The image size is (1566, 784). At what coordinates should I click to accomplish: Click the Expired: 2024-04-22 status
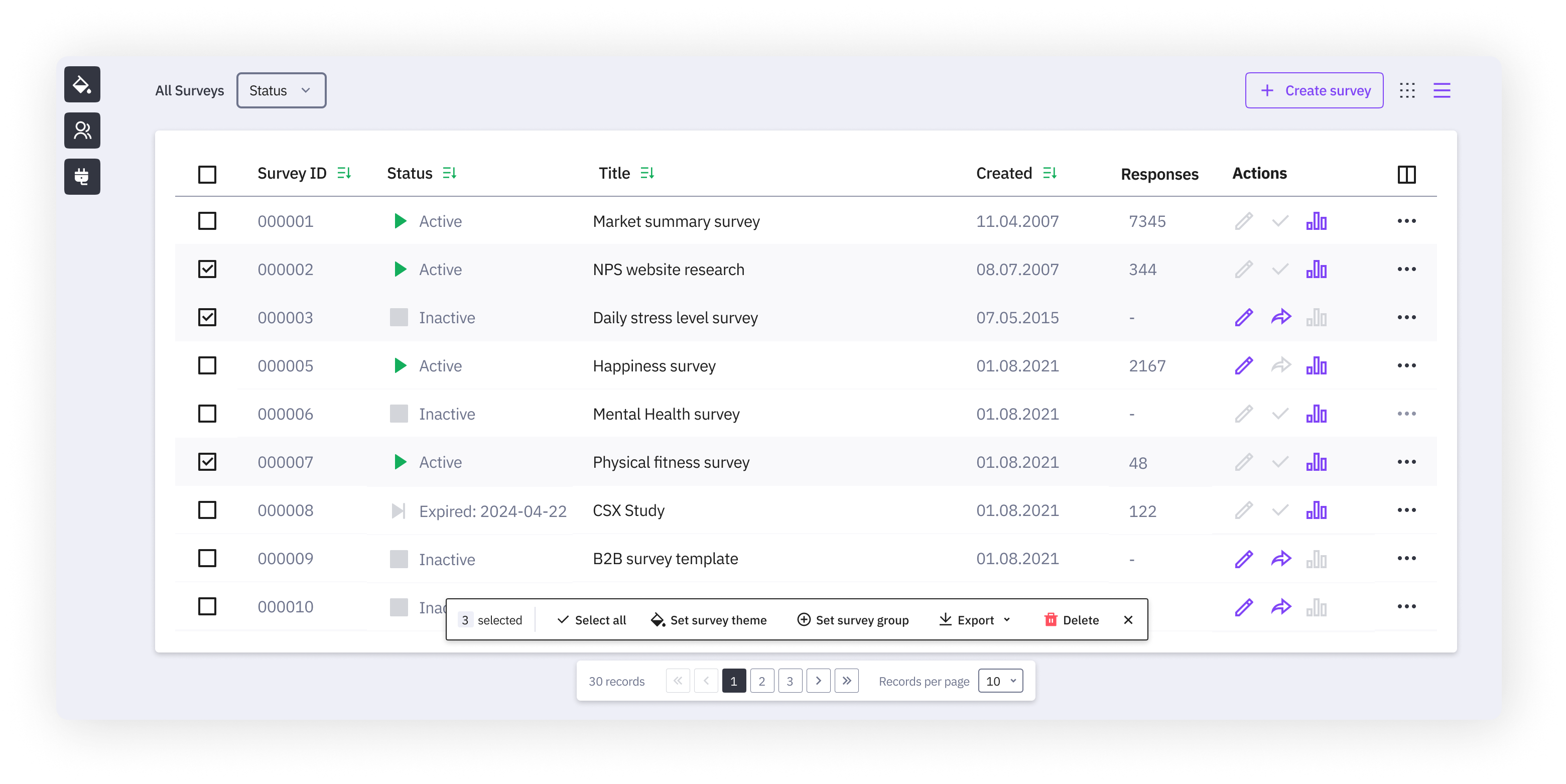492,511
